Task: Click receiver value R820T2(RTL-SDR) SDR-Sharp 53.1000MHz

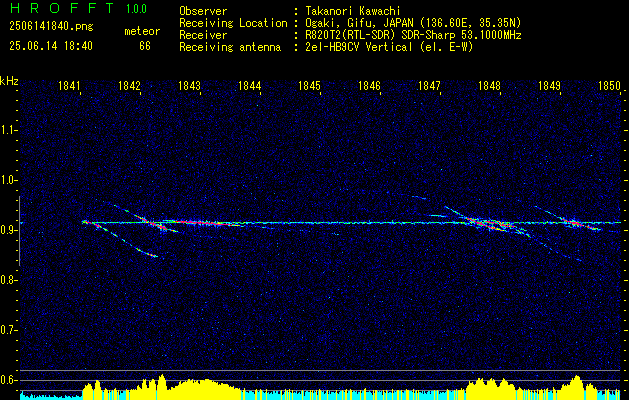Action: [x=414, y=35]
